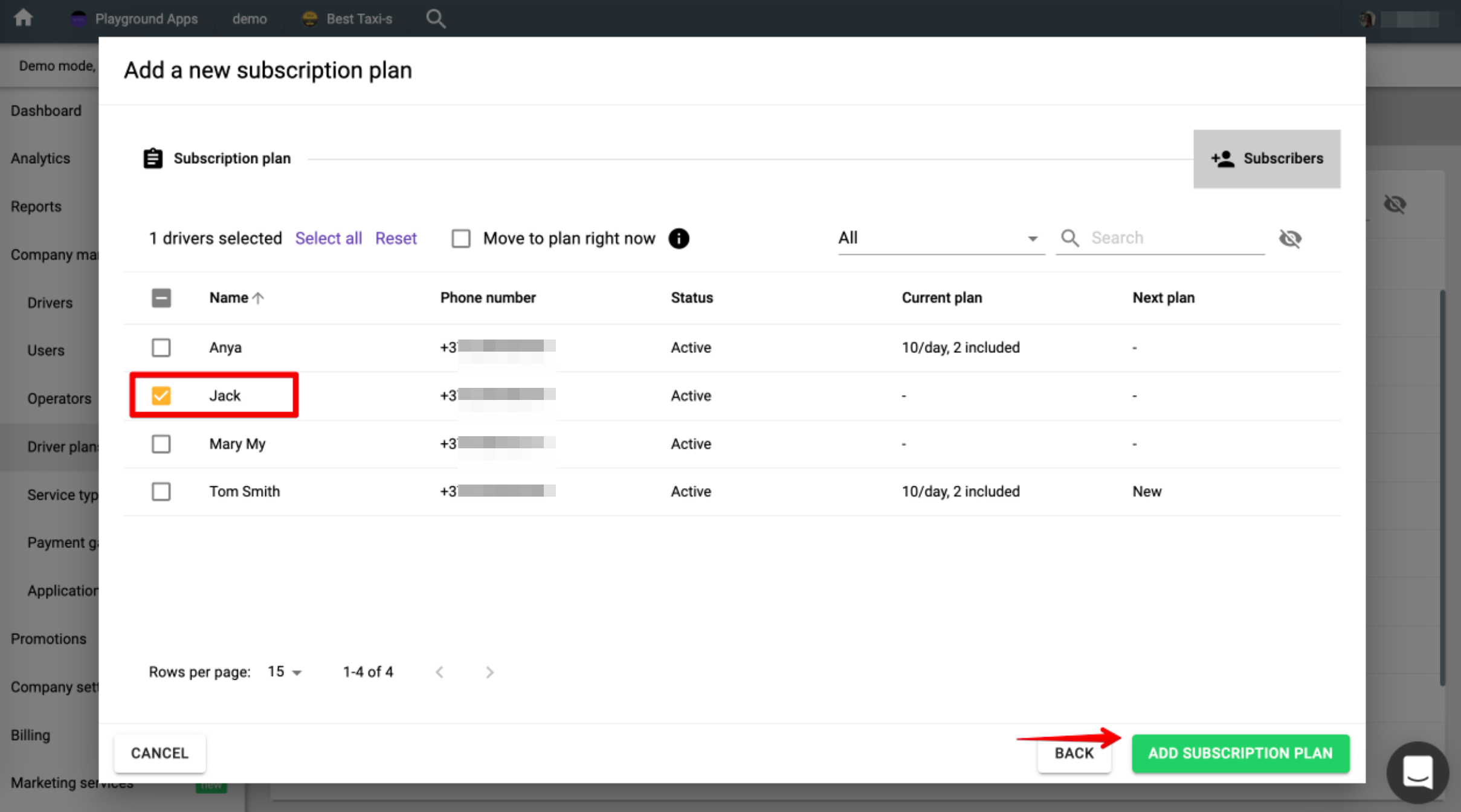Image resolution: width=1461 pixels, height=812 pixels.
Task: Click the Add Subscription Plan button
Action: point(1240,753)
